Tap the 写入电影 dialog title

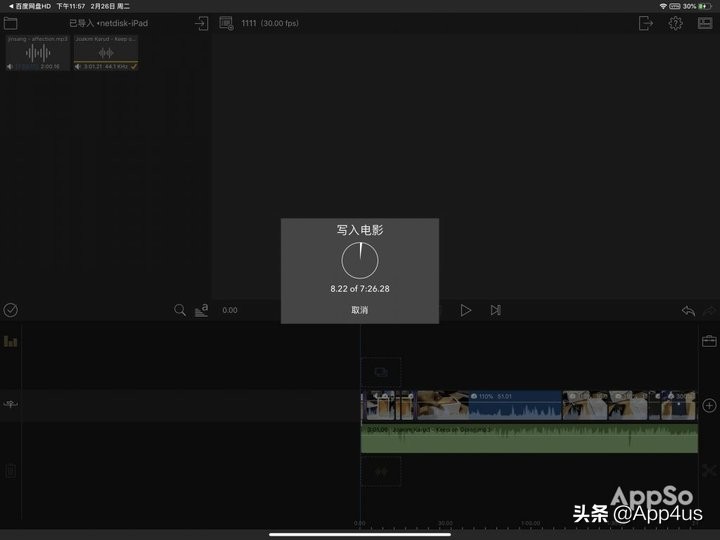(x=360, y=230)
